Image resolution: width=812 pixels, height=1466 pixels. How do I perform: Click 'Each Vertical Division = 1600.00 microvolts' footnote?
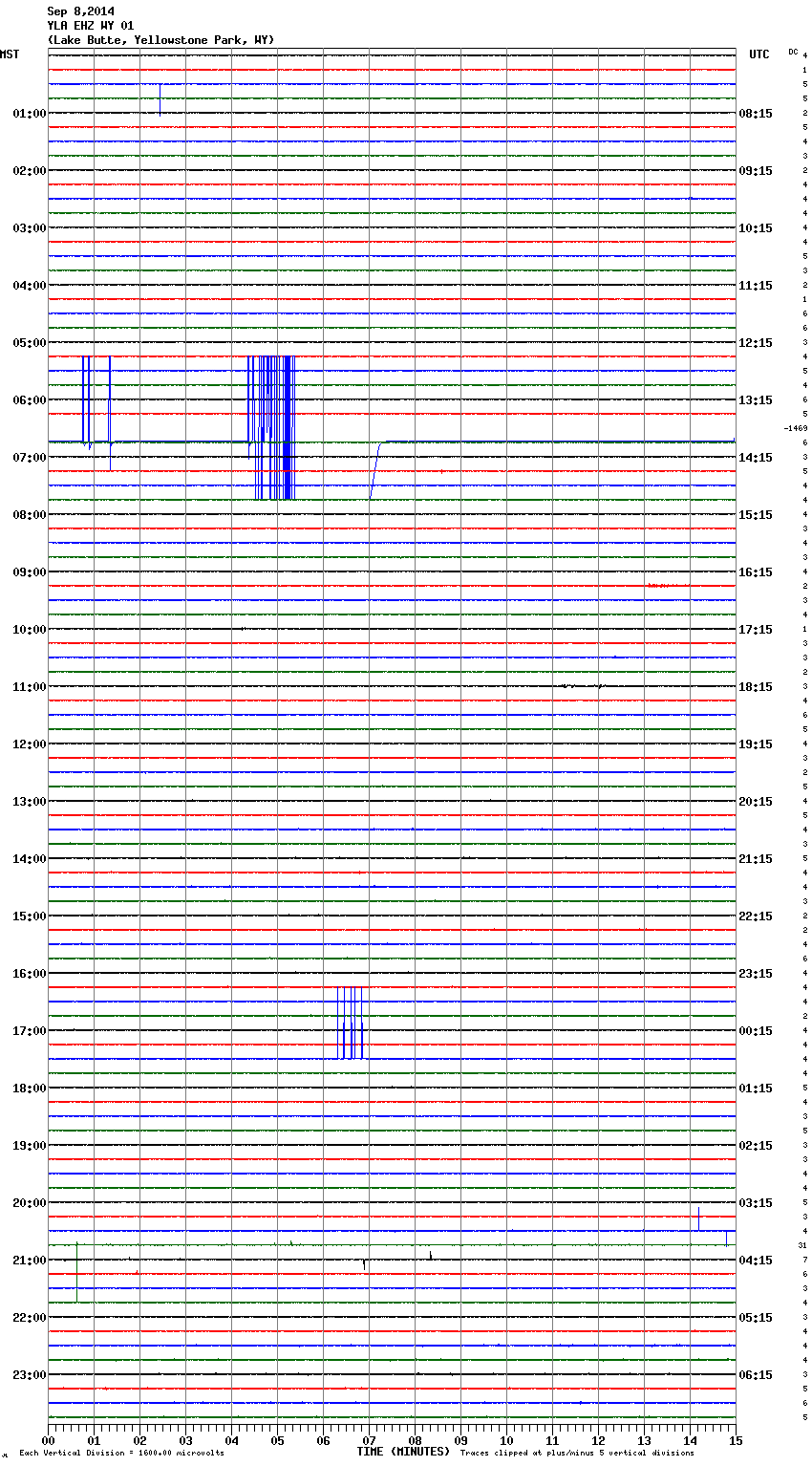click(121, 1454)
